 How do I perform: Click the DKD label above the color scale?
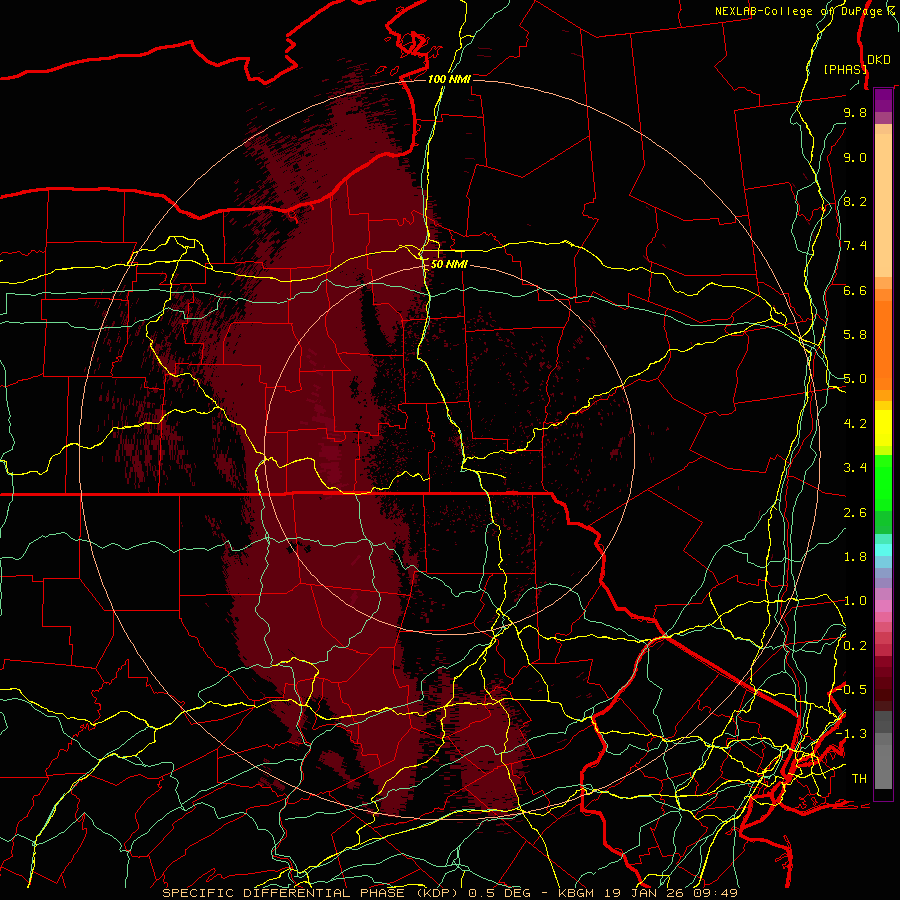[879, 60]
